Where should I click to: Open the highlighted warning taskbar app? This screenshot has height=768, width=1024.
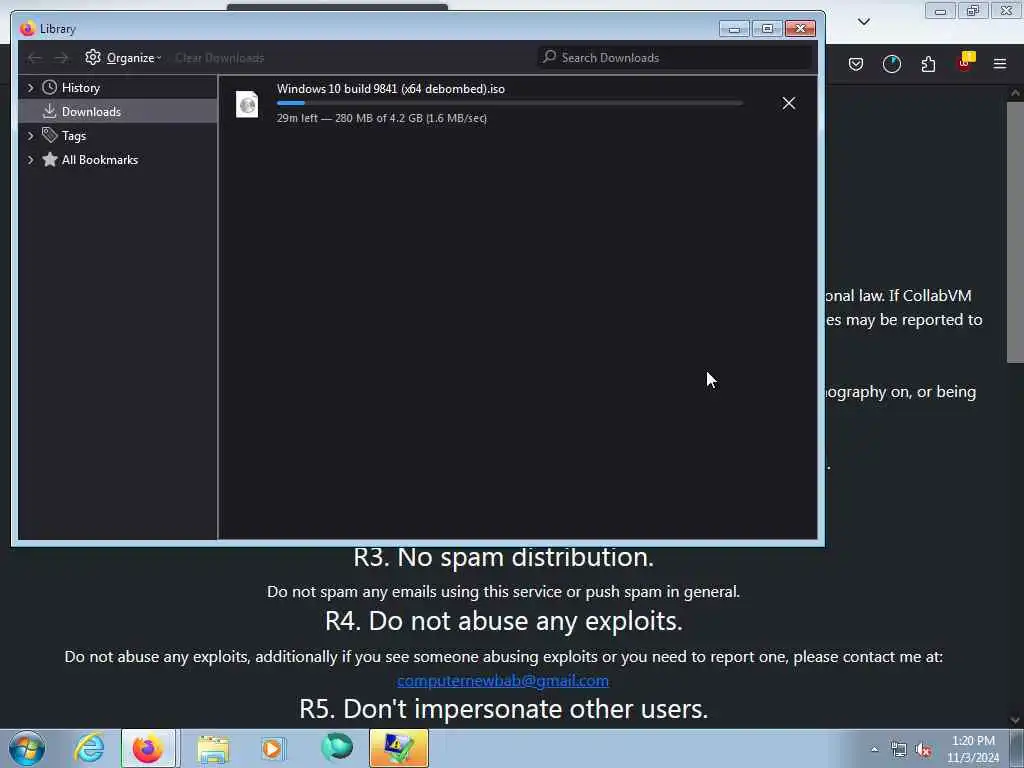click(x=398, y=748)
